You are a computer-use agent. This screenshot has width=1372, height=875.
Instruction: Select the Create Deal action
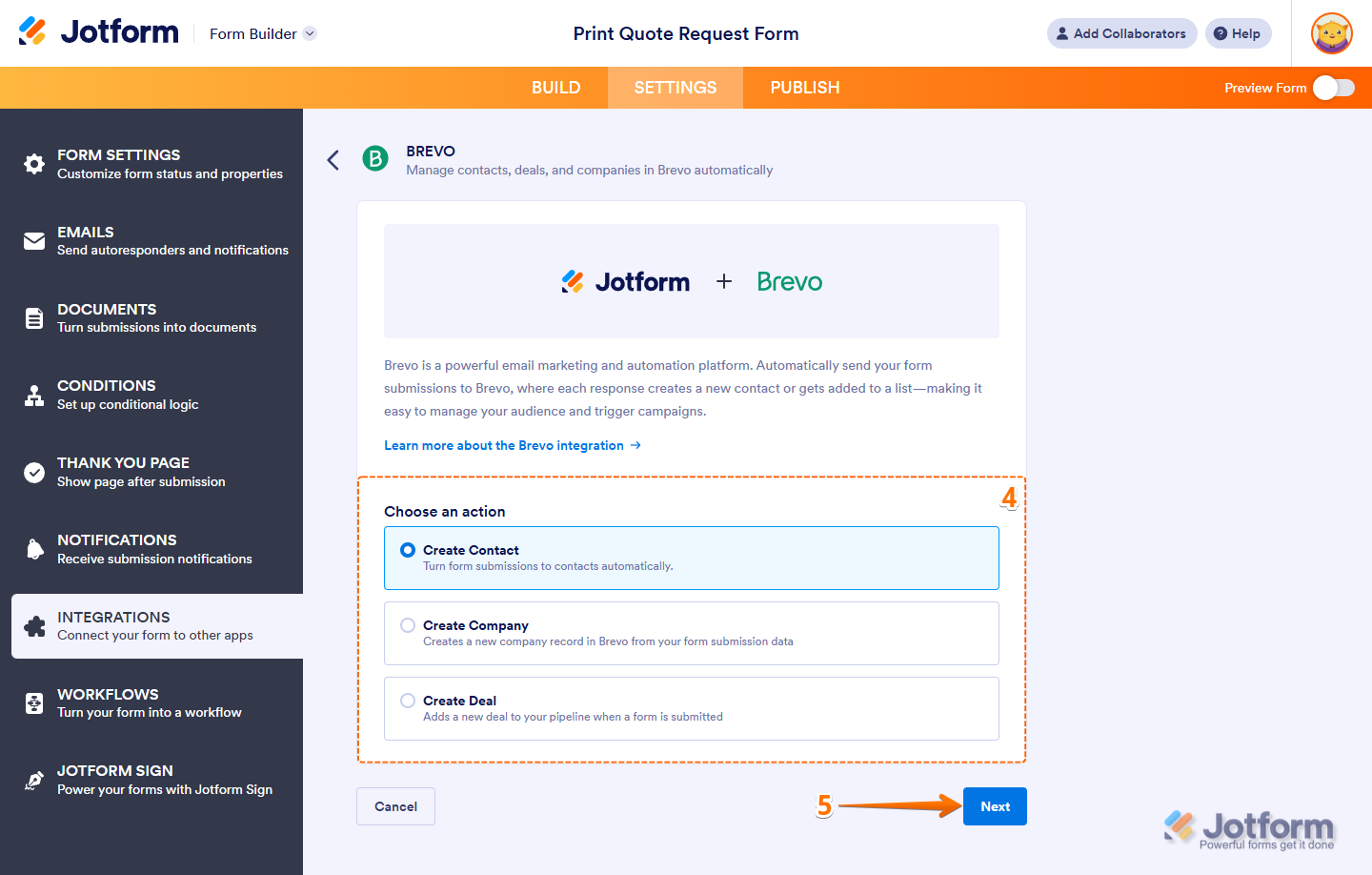click(x=408, y=700)
